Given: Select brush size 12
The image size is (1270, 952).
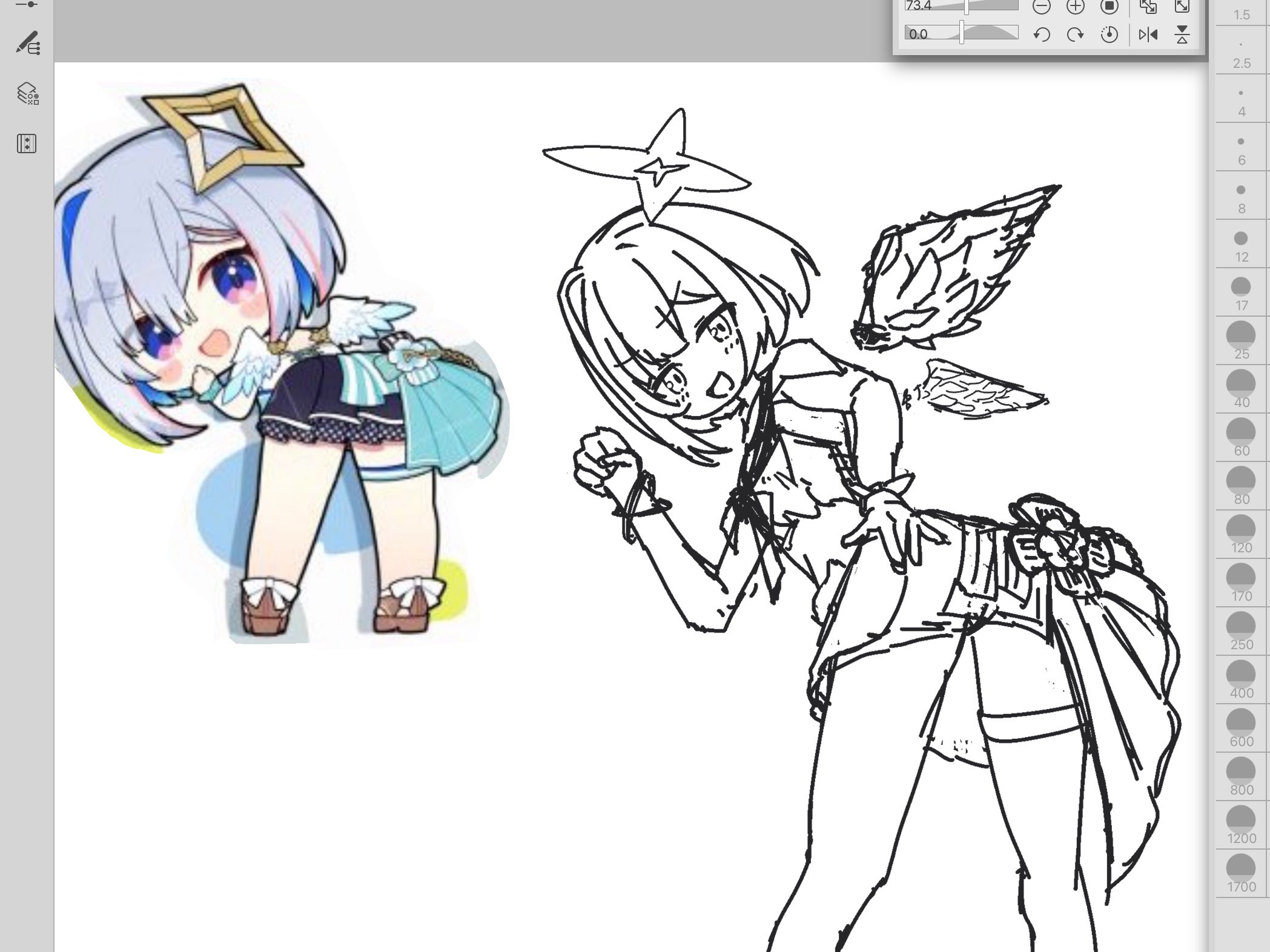Looking at the screenshot, I should (x=1242, y=245).
